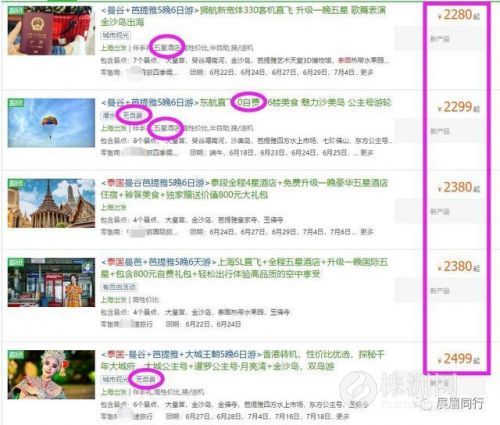The image size is (500, 425).
Task: Open the parasailing parachute thumbnail
Action: tap(51, 123)
